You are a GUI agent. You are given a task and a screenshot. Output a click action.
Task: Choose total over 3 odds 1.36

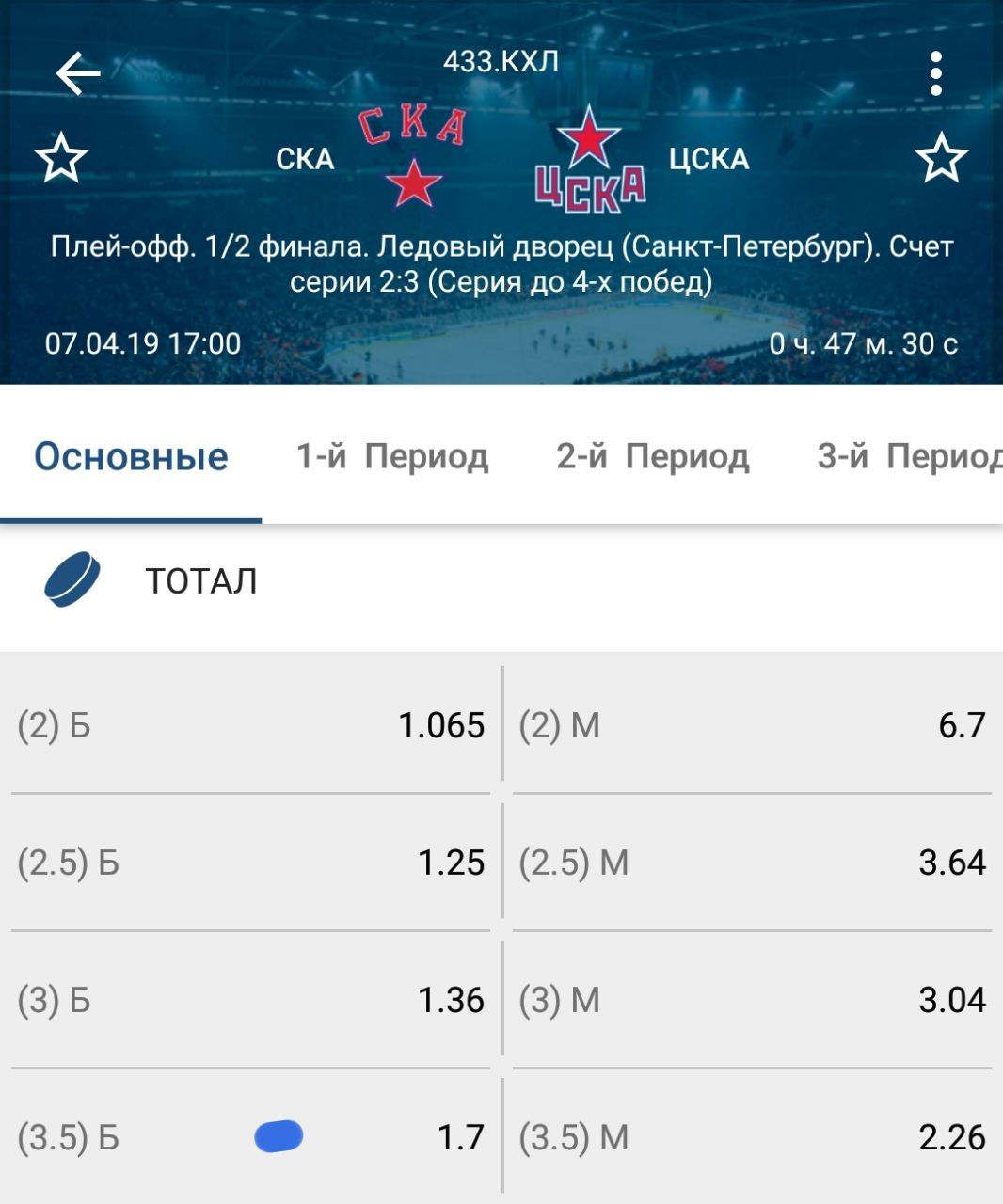pos(251,1000)
